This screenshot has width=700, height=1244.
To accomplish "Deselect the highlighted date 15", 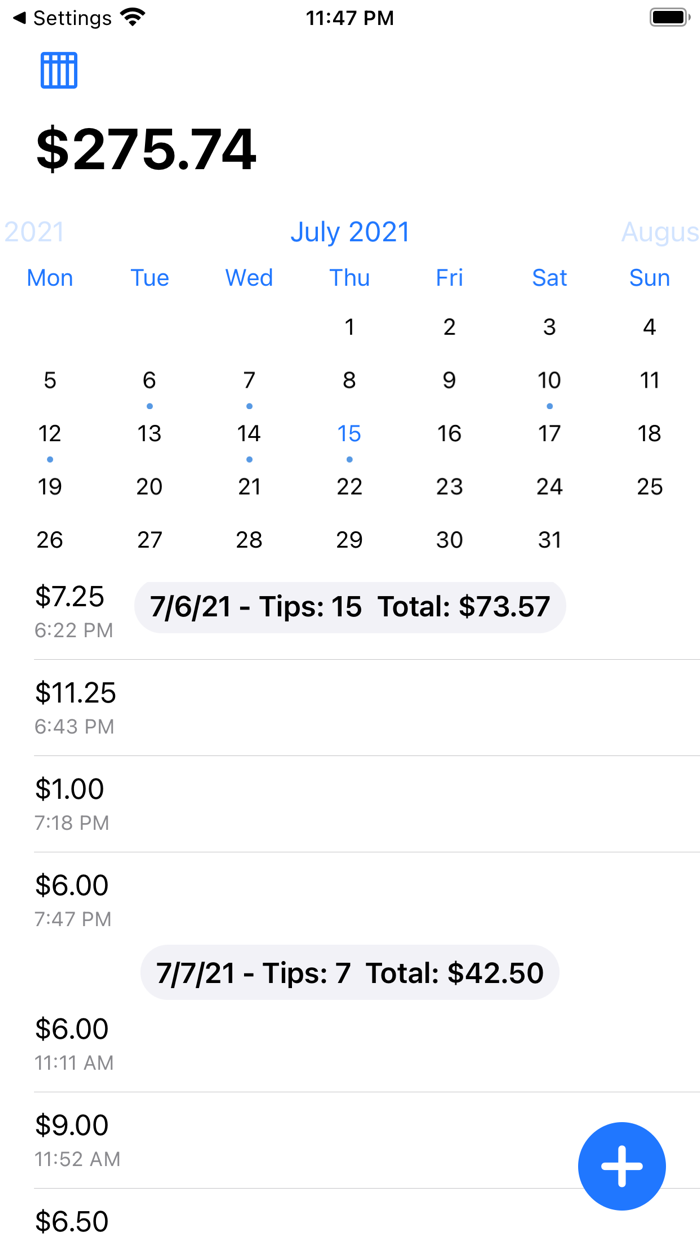I will coord(349,433).
